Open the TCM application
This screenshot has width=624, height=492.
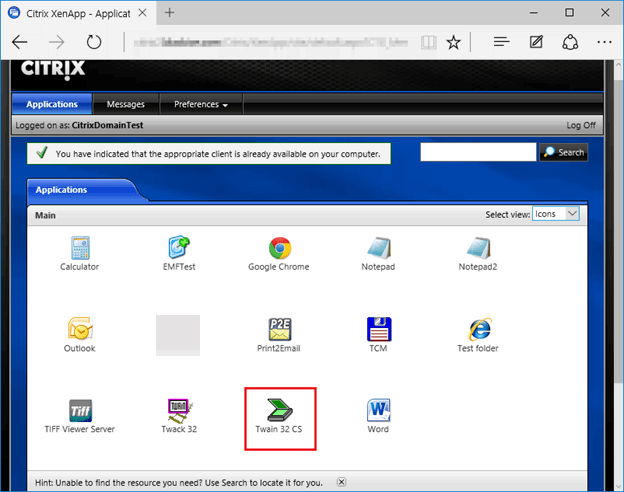378,335
